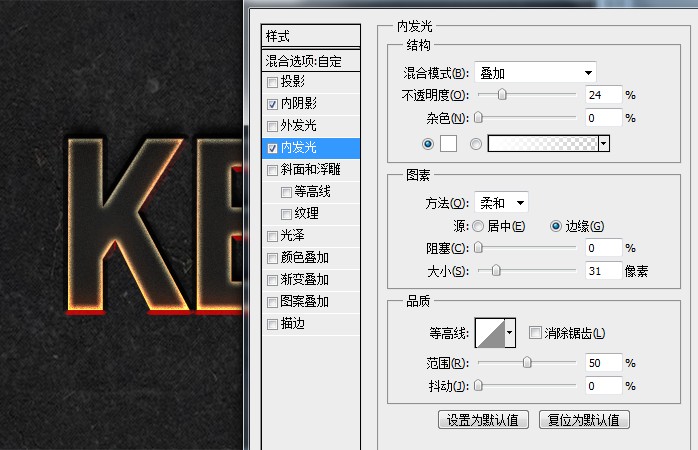The image size is (698, 450).
Task: Select 混合选项:自定 blending options
Action: [x=311, y=61]
